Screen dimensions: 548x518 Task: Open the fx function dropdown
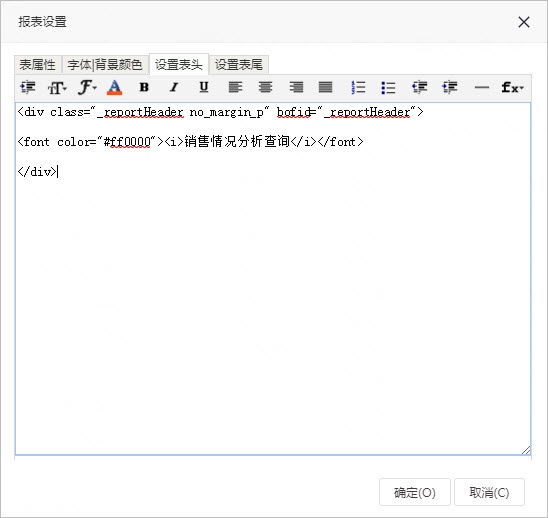click(x=512, y=87)
